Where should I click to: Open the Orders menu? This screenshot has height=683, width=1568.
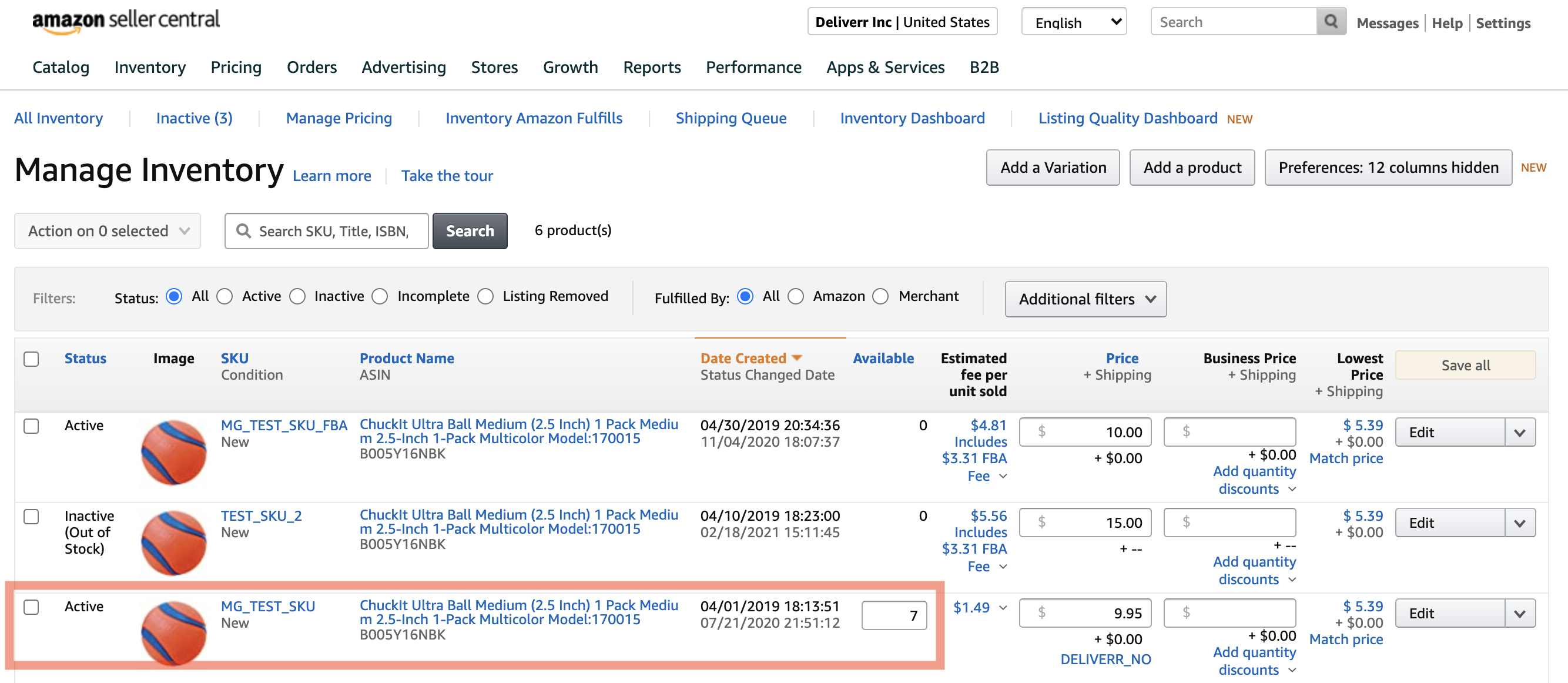point(311,67)
